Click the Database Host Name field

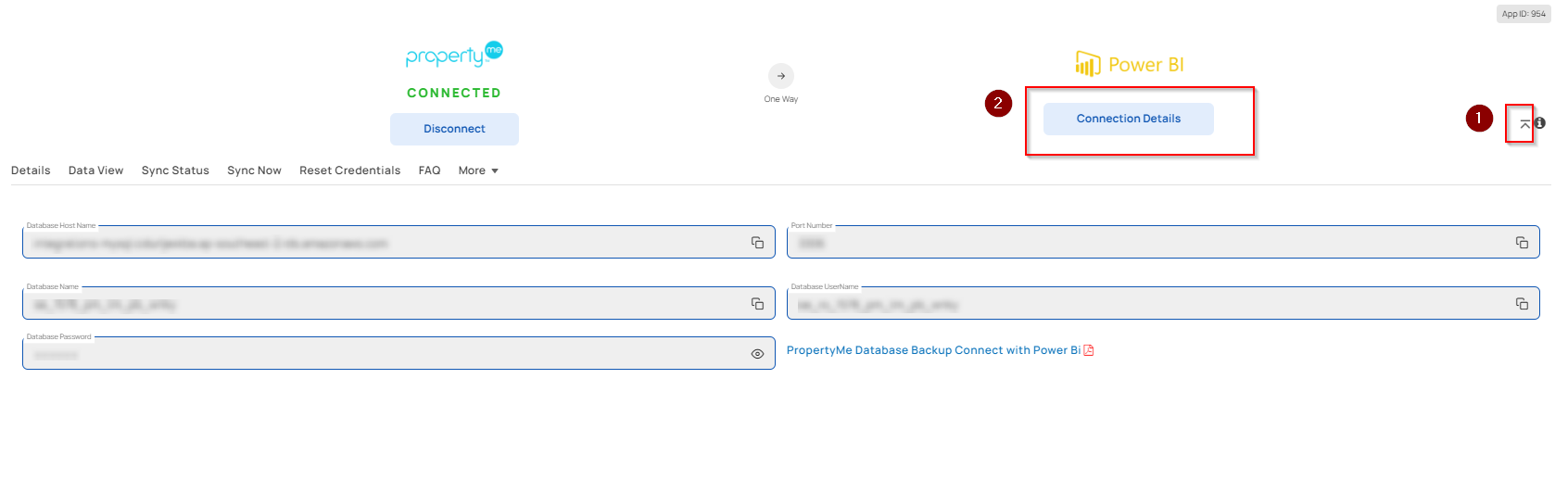398,243
